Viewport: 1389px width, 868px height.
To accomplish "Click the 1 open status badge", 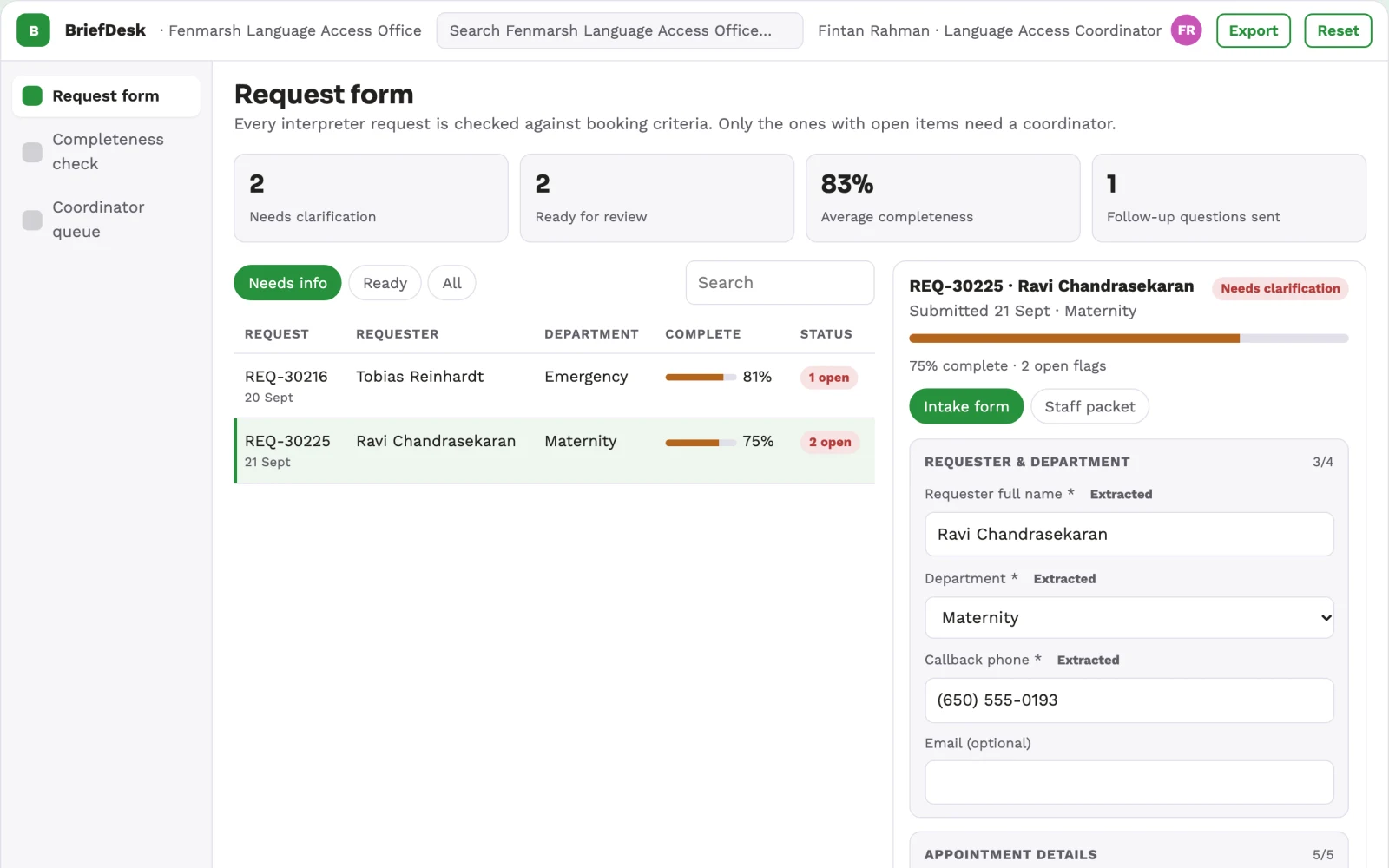I will coord(829,378).
